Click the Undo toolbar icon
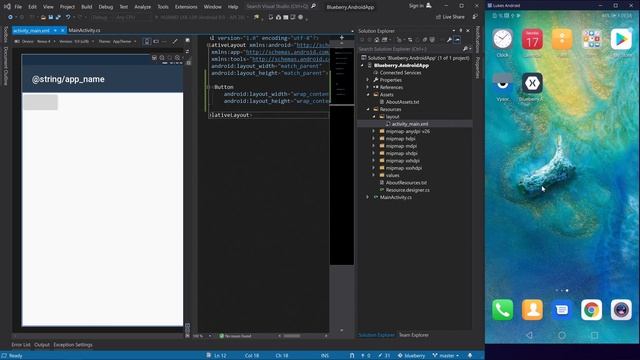The width and height of the screenshot is (640, 360). pos(68,17)
